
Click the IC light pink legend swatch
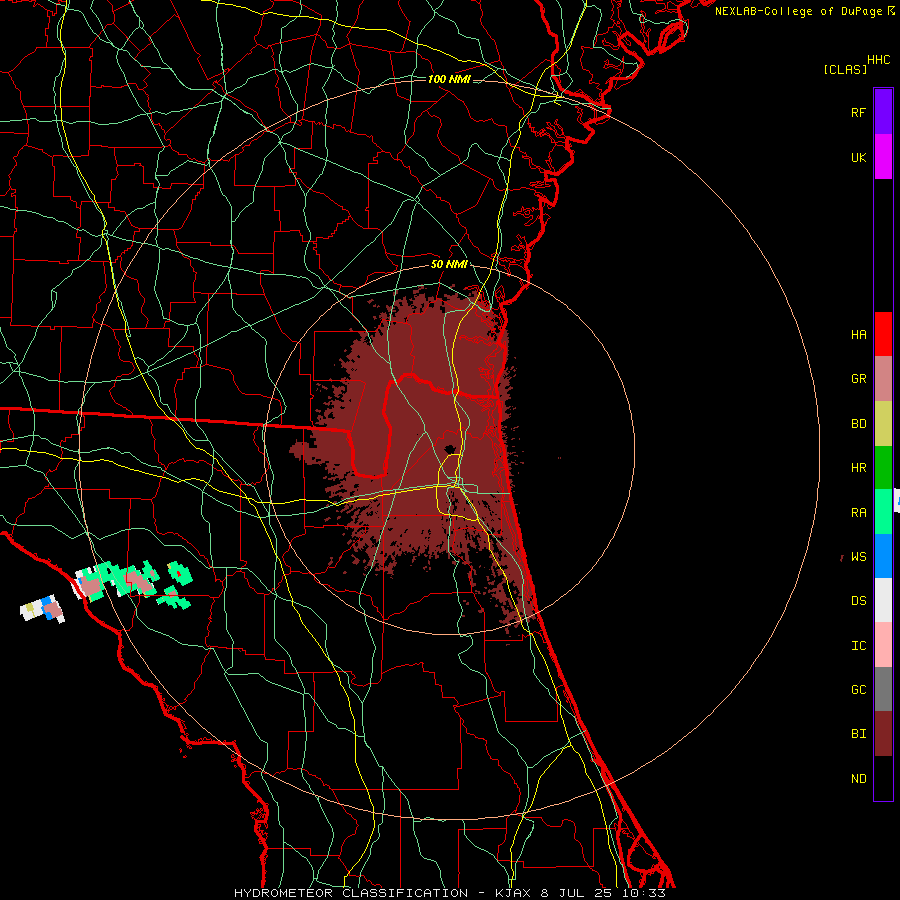pyautogui.click(x=883, y=645)
